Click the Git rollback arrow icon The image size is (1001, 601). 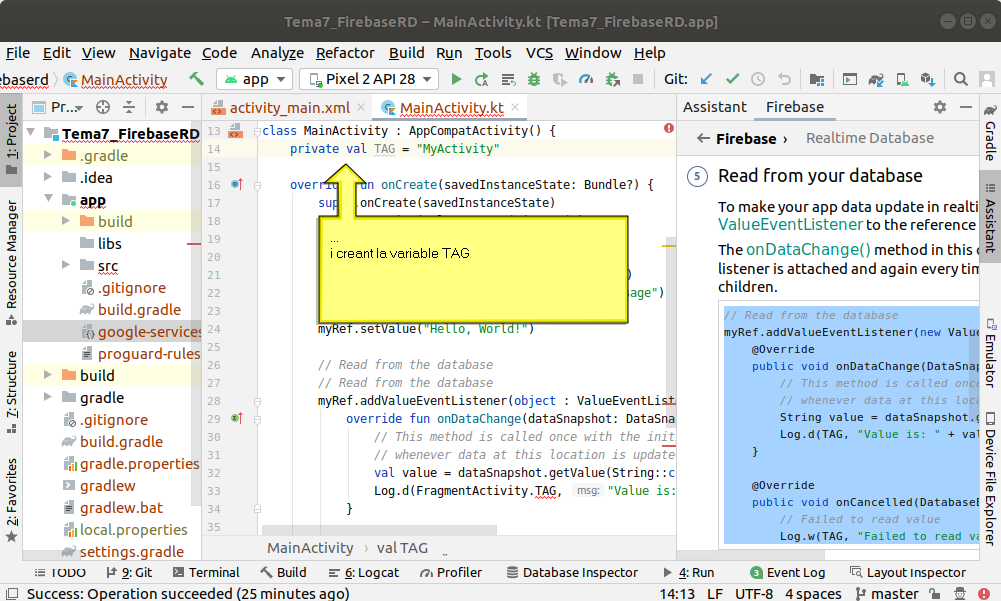[784, 79]
